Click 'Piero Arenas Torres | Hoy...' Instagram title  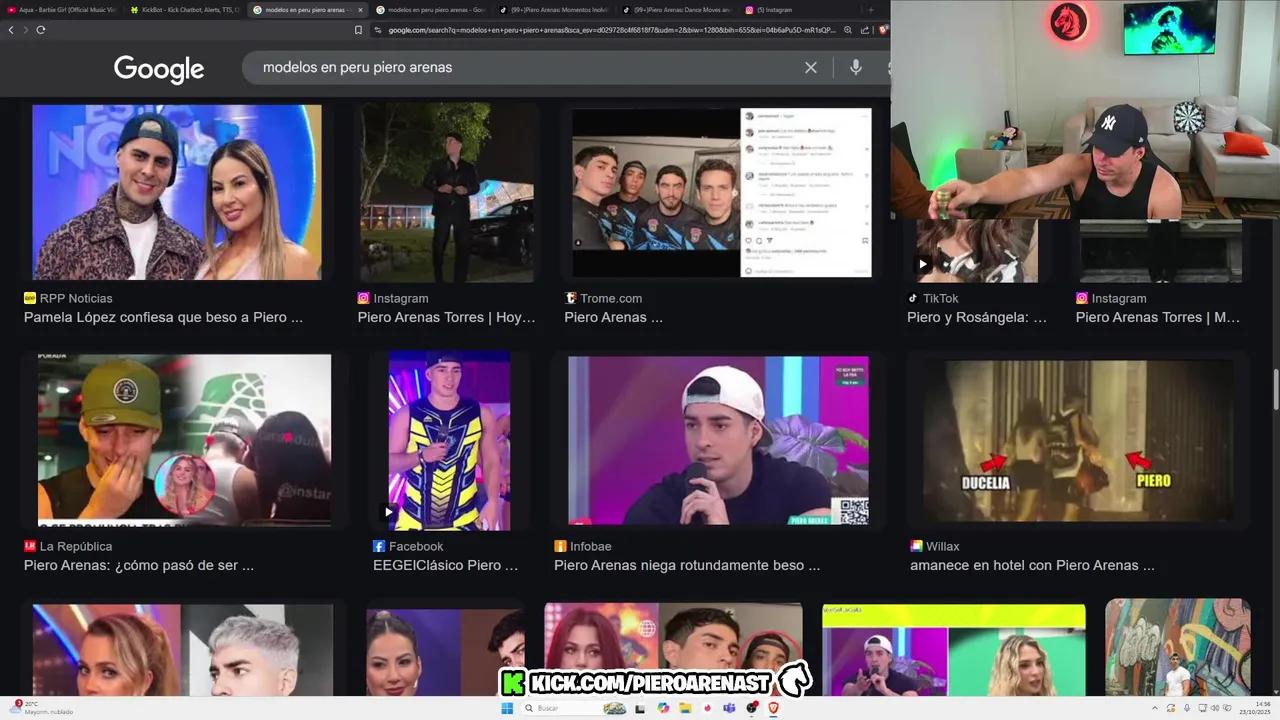tap(446, 317)
